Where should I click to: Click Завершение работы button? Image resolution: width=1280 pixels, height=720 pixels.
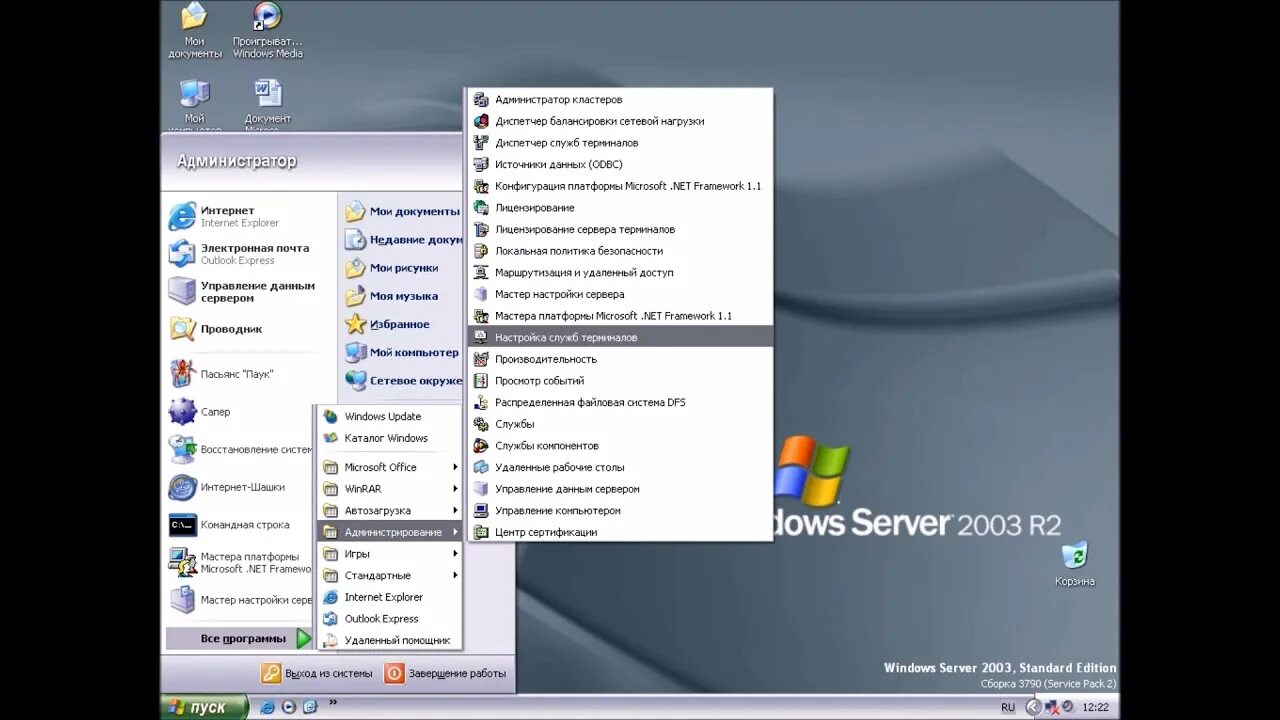point(446,673)
